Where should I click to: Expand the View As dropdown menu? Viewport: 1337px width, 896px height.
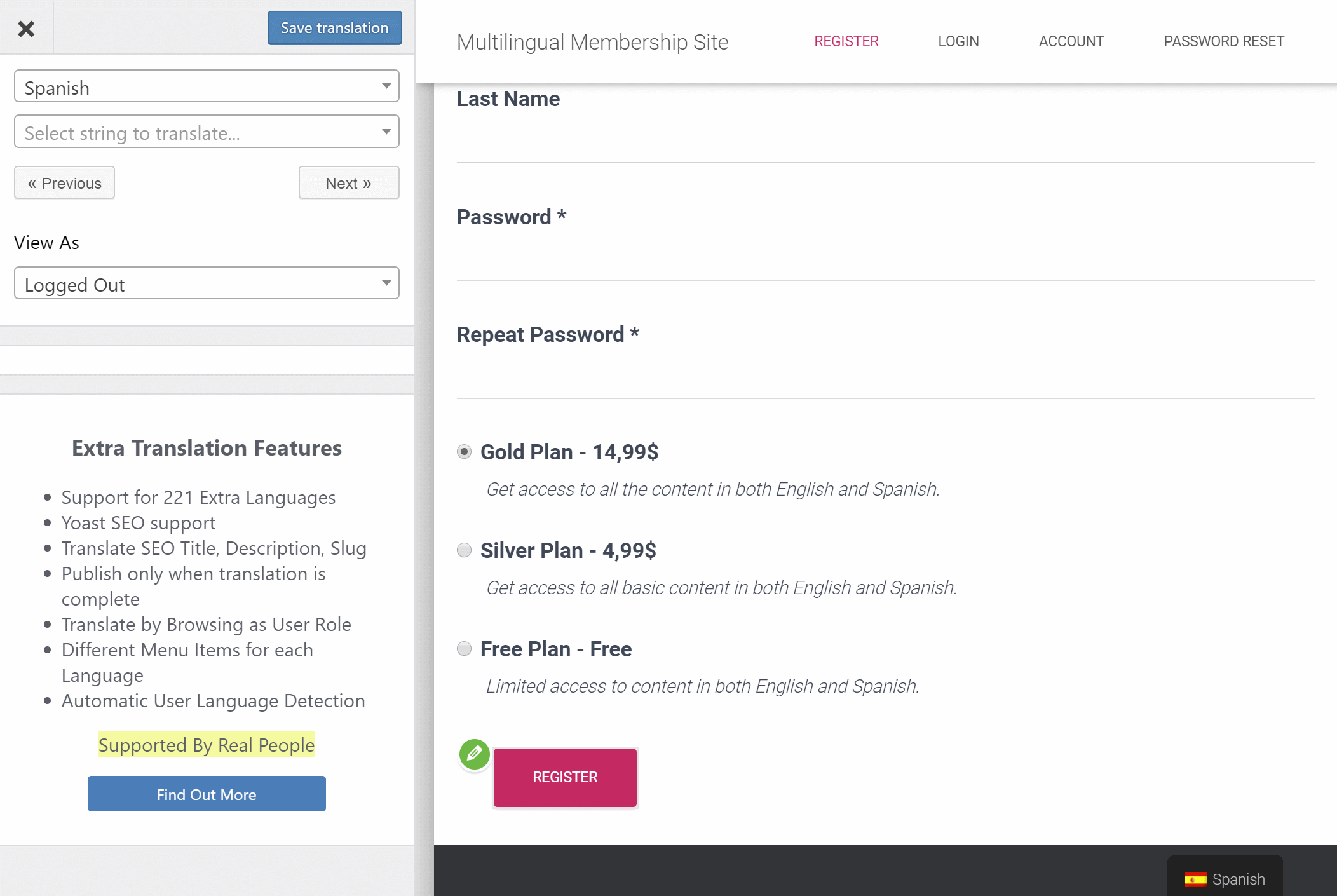[385, 283]
